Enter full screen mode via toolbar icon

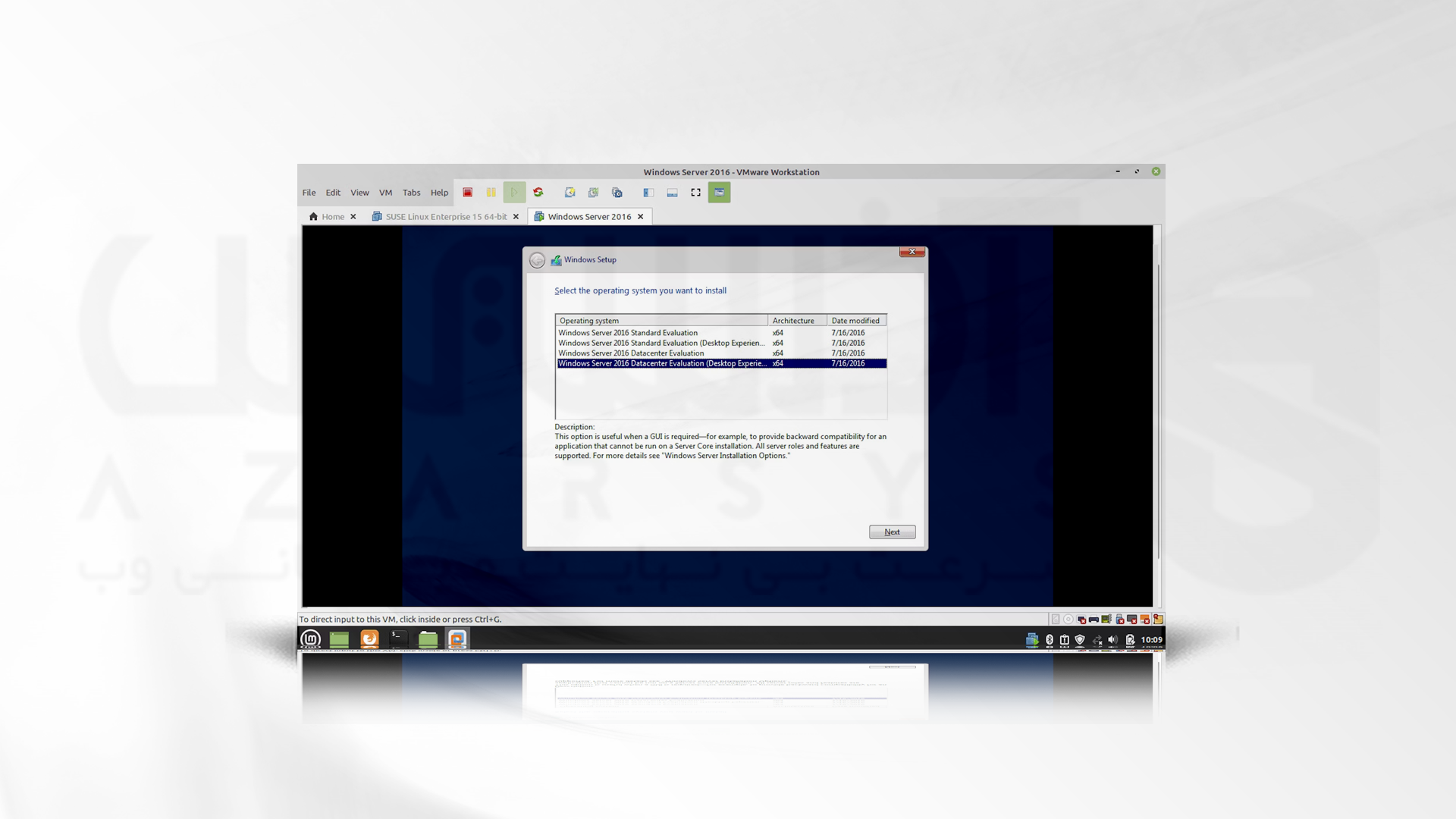tap(695, 193)
